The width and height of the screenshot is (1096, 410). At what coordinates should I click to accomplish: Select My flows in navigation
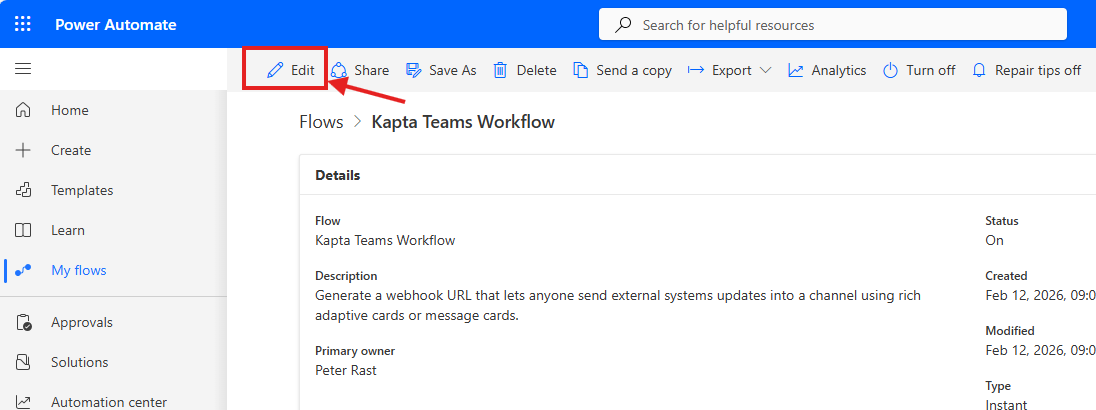(x=78, y=270)
